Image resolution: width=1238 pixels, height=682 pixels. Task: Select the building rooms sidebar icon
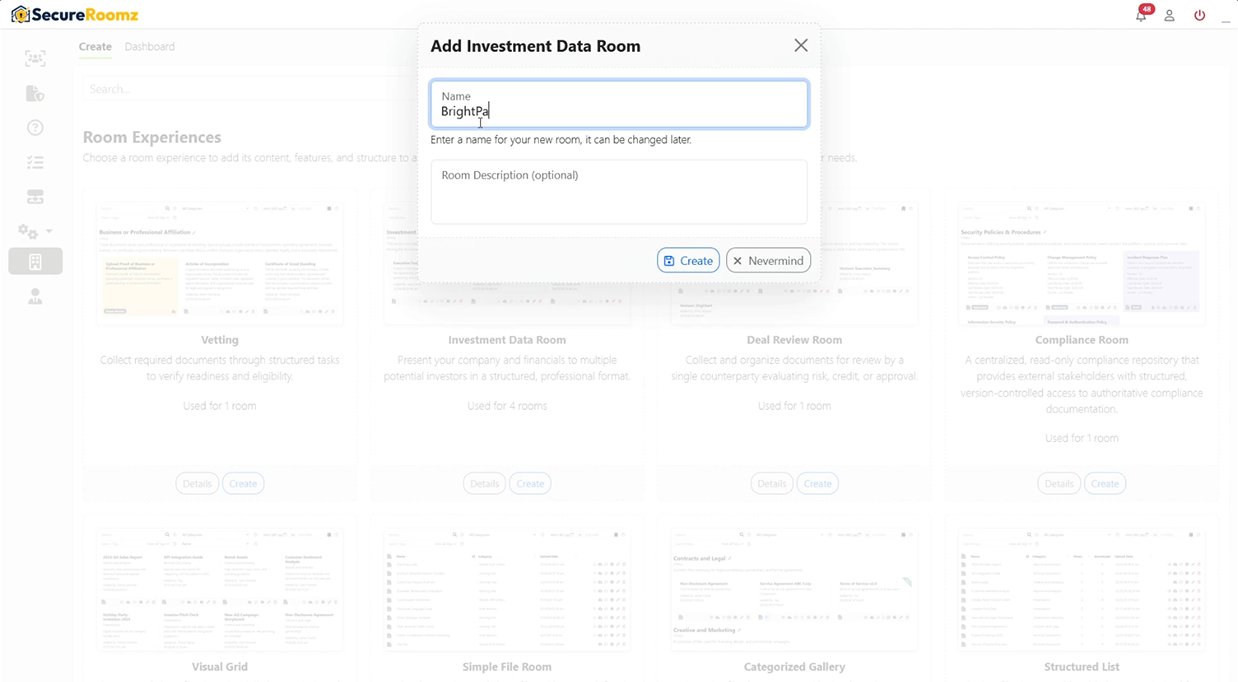(35, 261)
